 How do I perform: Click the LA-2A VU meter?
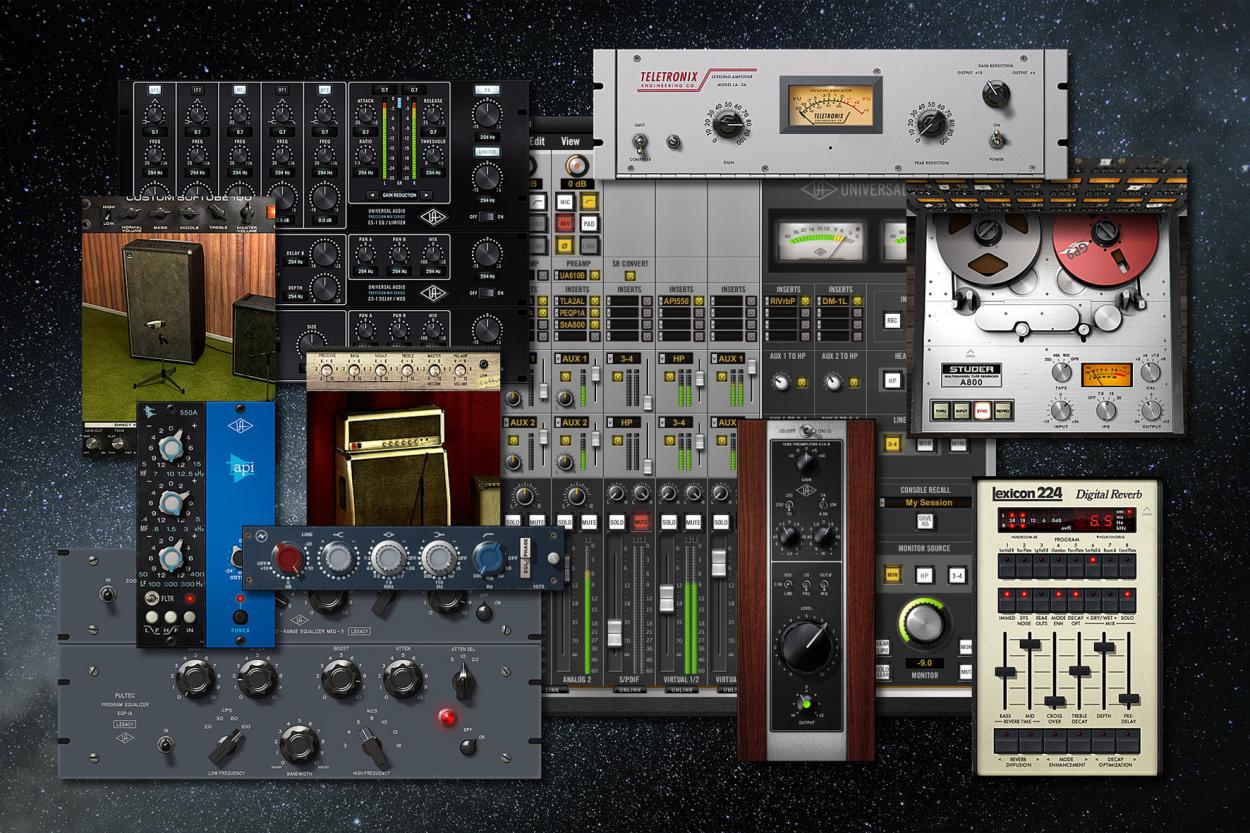[x=831, y=107]
